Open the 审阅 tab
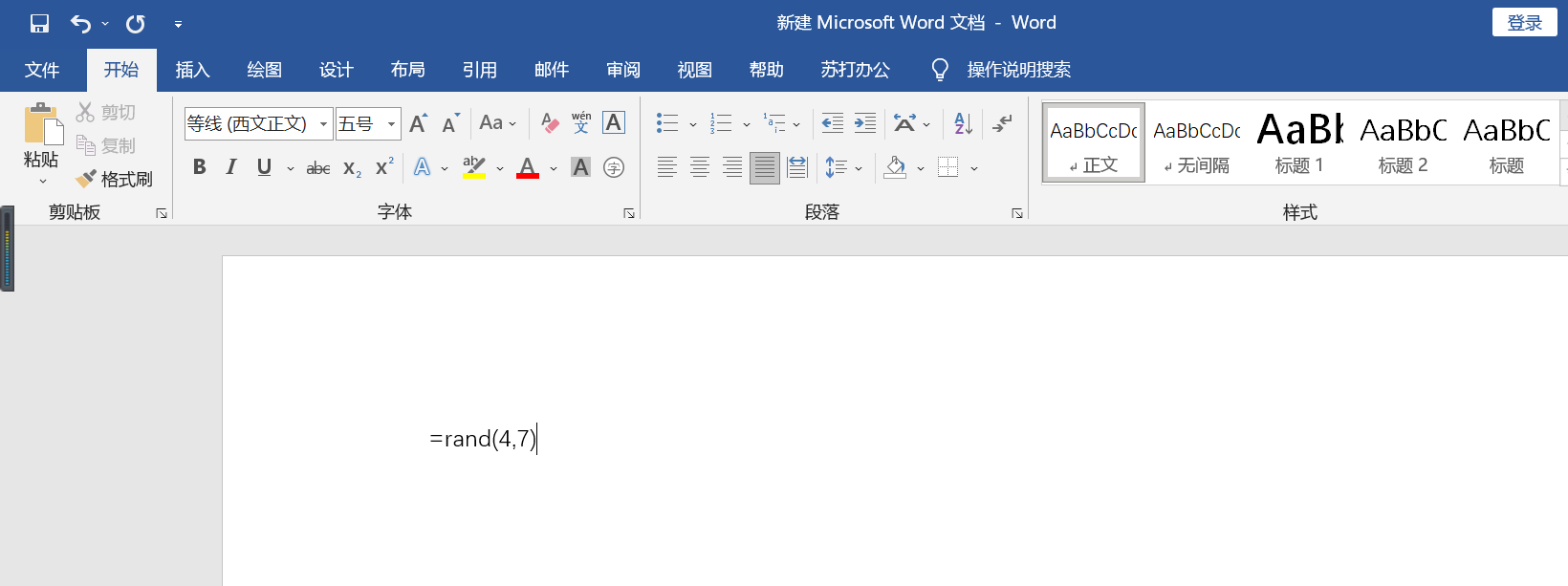The image size is (1568, 586). (x=622, y=70)
